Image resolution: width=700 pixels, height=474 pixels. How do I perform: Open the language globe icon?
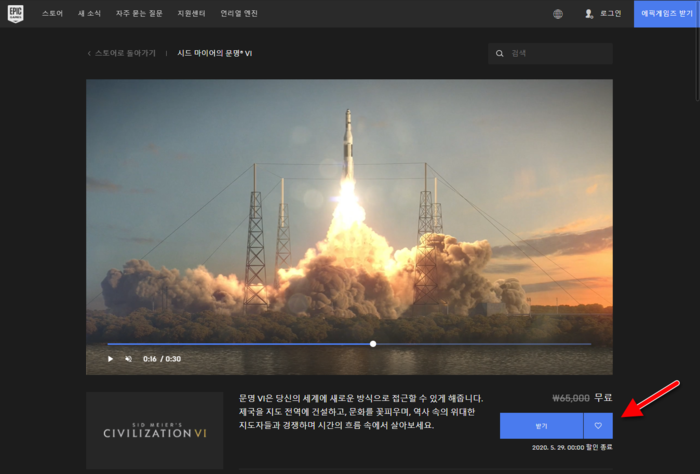pos(558,14)
